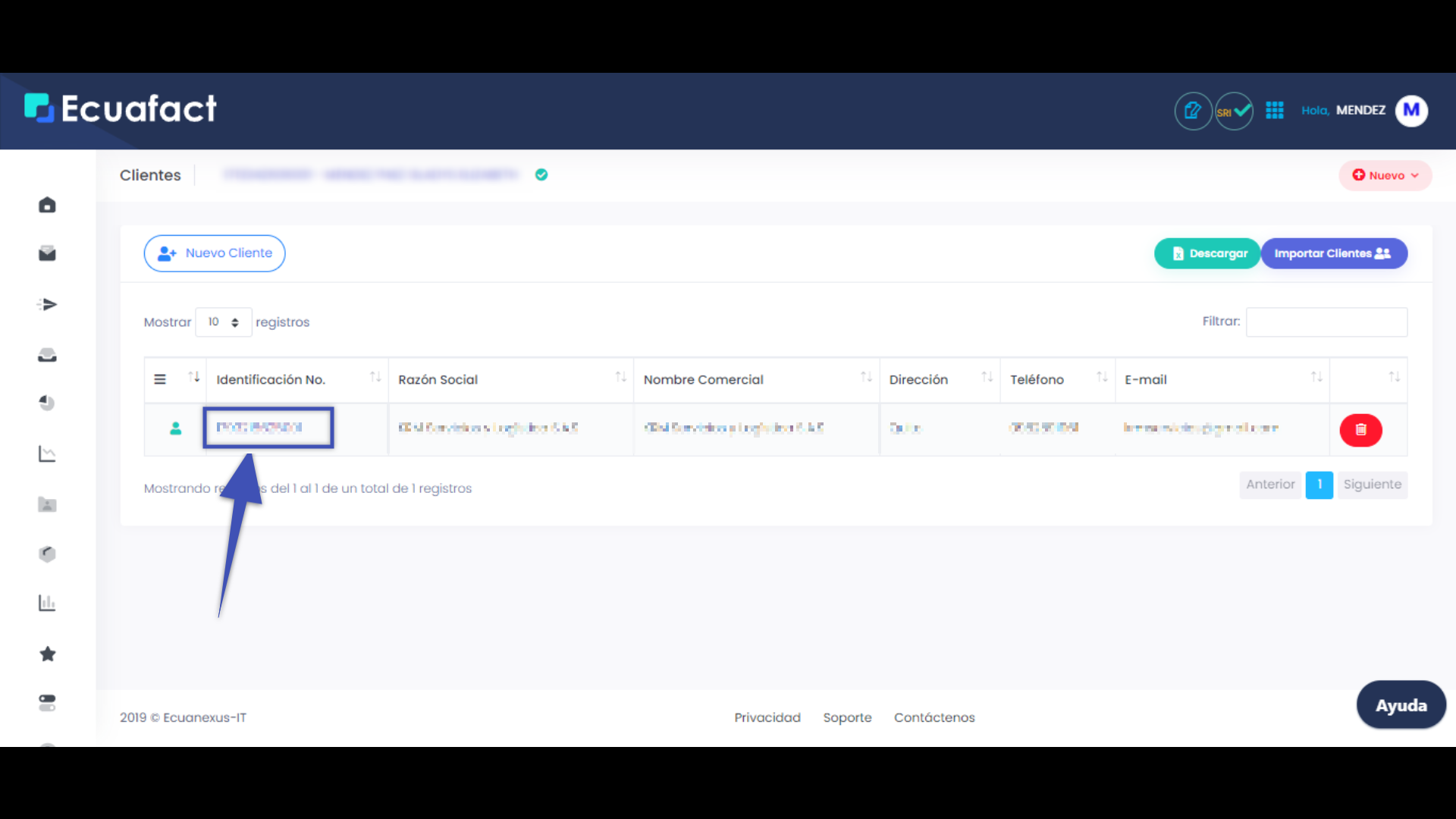Click the Nuevo Cliente button
1456x819 pixels.
point(215,253)
